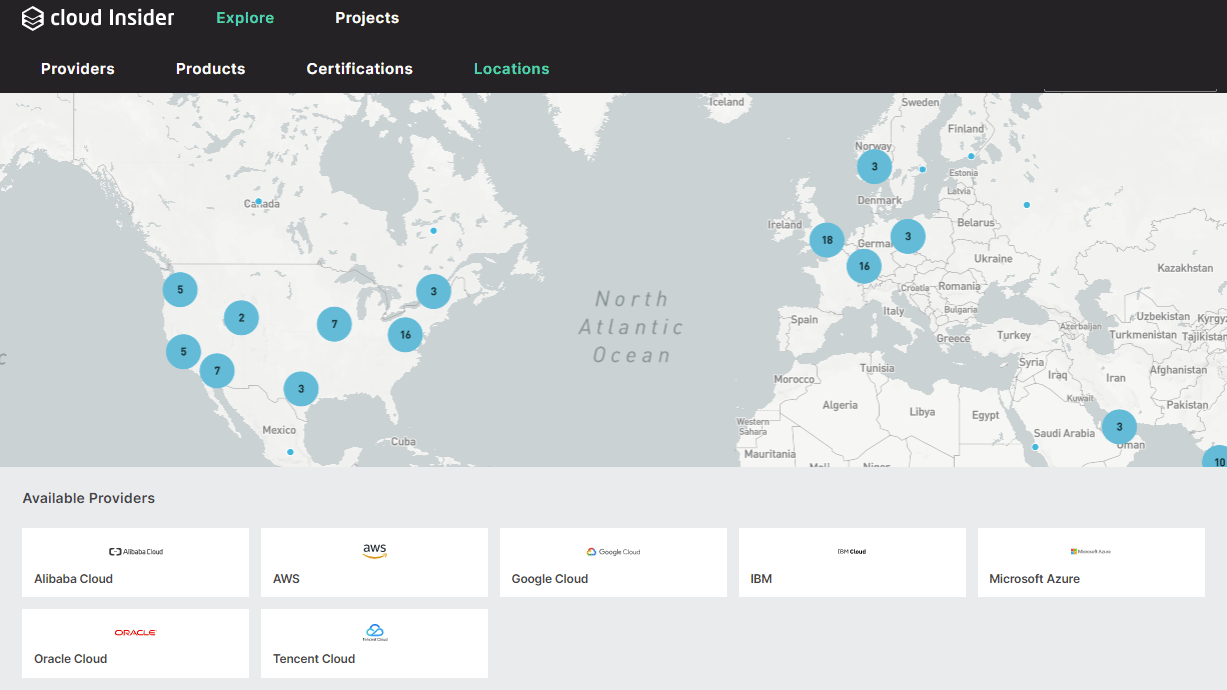Select the 3 cluster near Oman

(1119, 427)
